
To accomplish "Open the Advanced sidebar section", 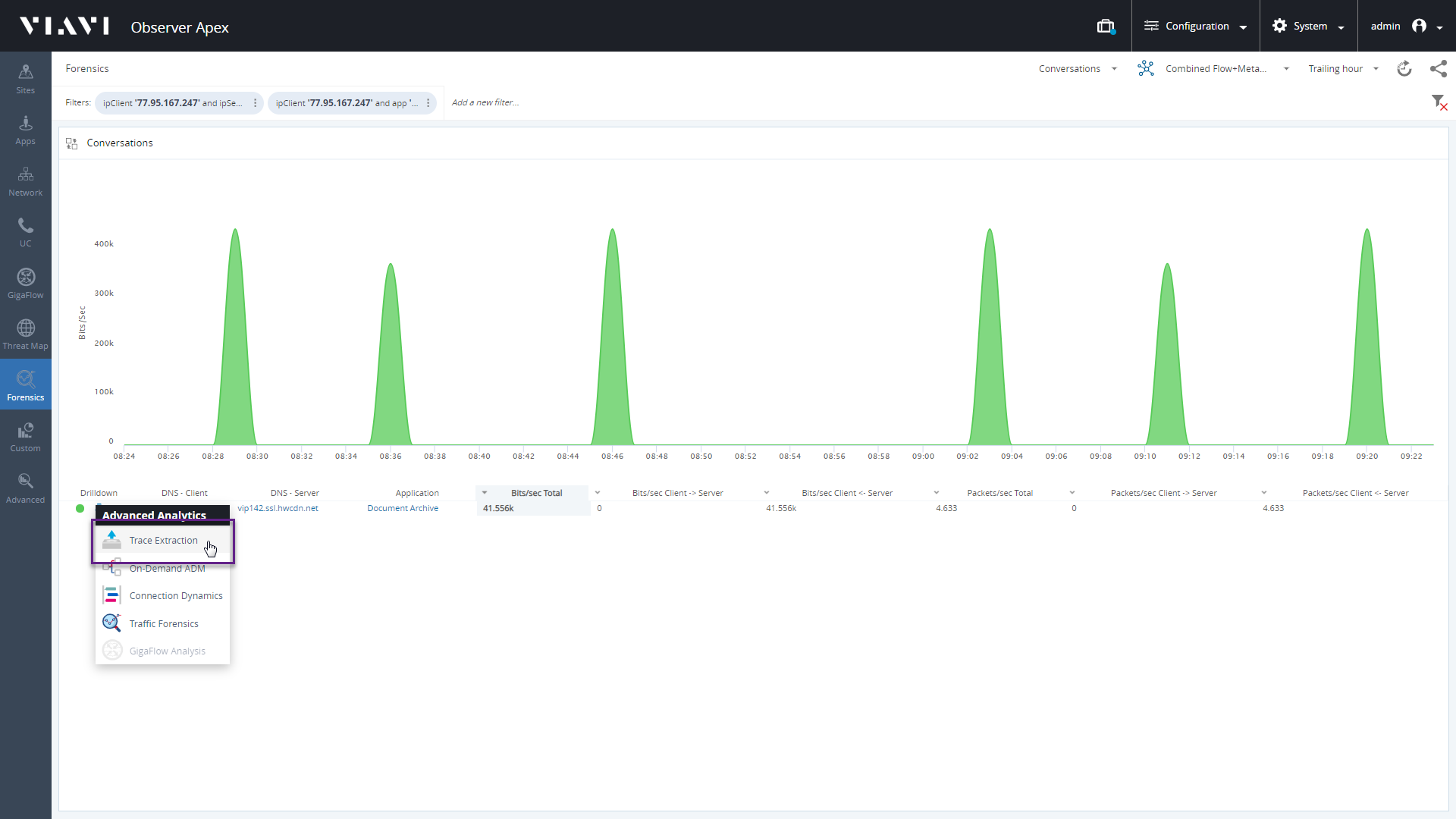I will click(26, 488).
